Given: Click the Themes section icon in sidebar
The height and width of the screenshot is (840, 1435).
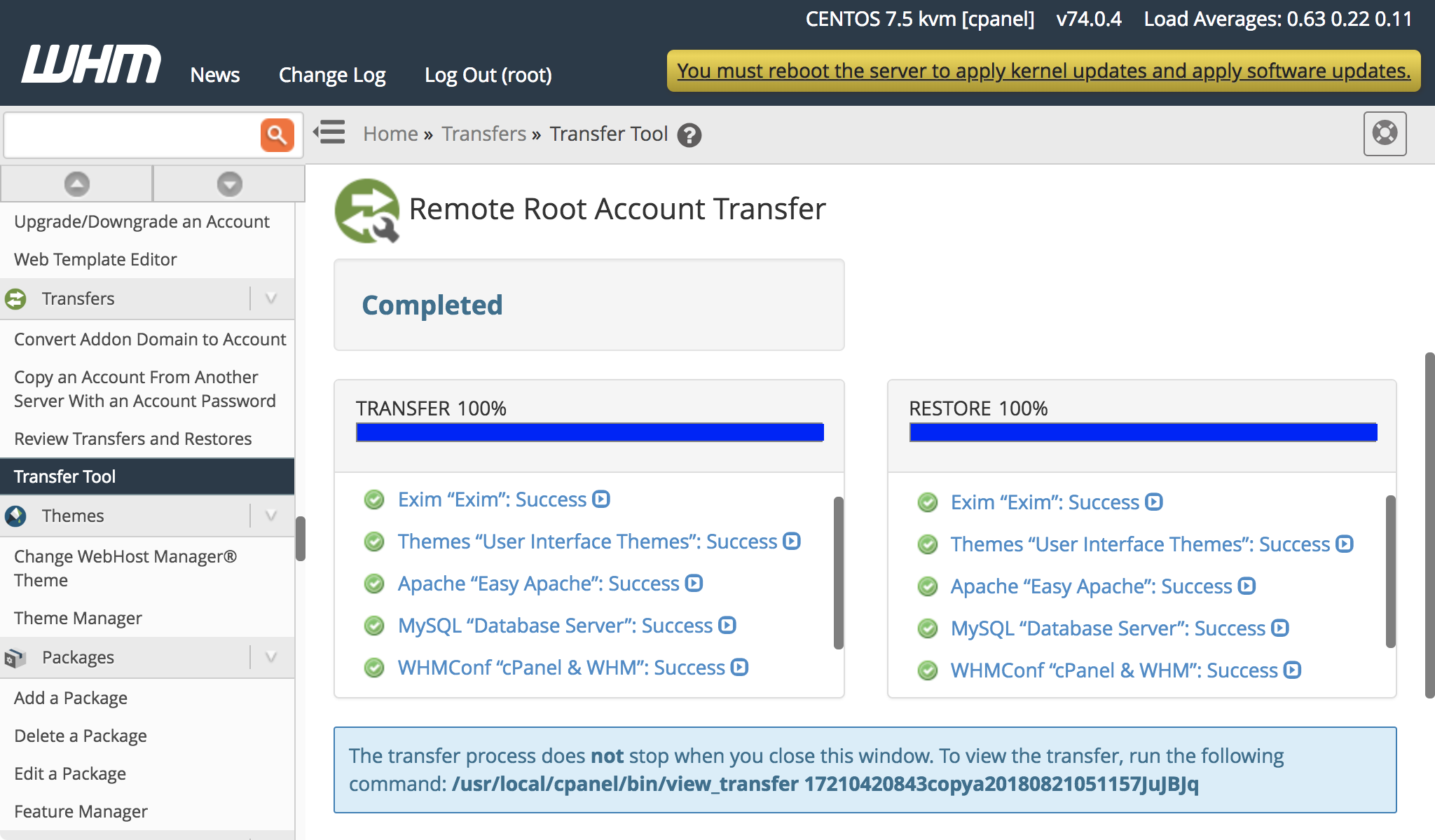Looking at the screenshot, I should pyautogui.click(x=16, y=516).
